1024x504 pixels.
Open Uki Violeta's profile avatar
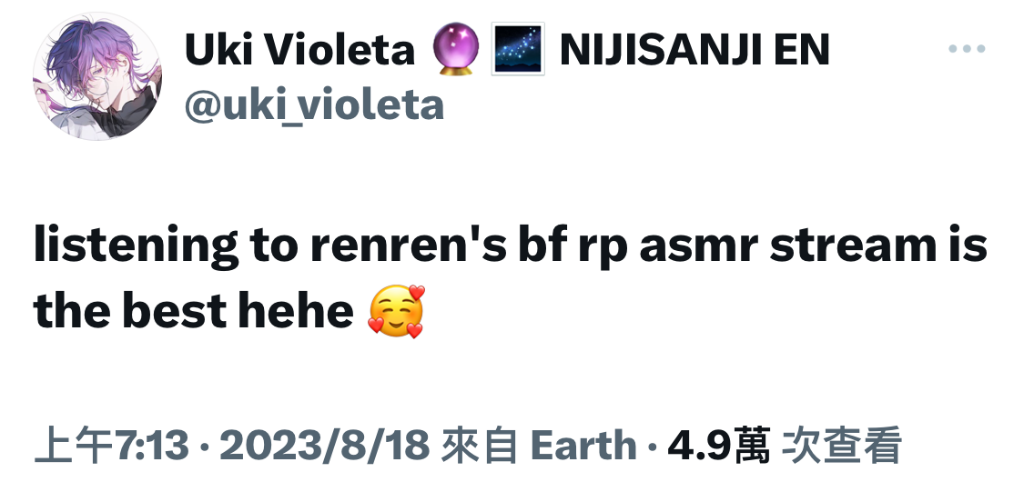pos(97,76)
